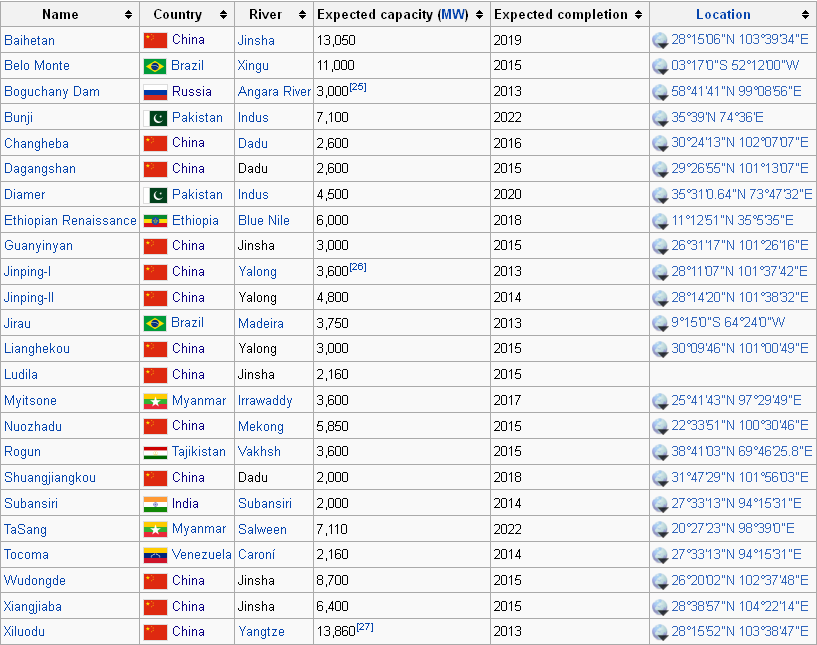Image resolution: width=817 pixels, height=645 pixels.
Task: Click the Russia flag icon
Action: (x=154, y=91)
